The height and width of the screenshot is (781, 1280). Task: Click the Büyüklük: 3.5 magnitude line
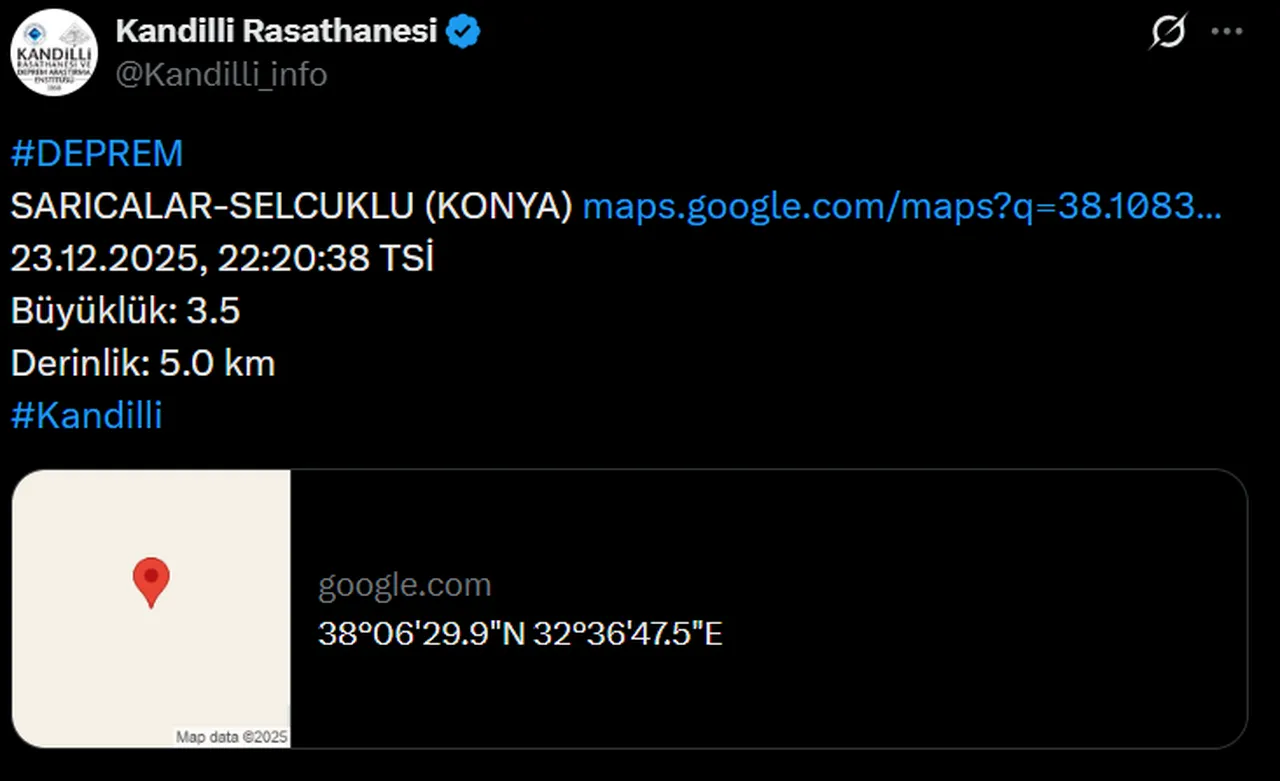tap(125, 311)
